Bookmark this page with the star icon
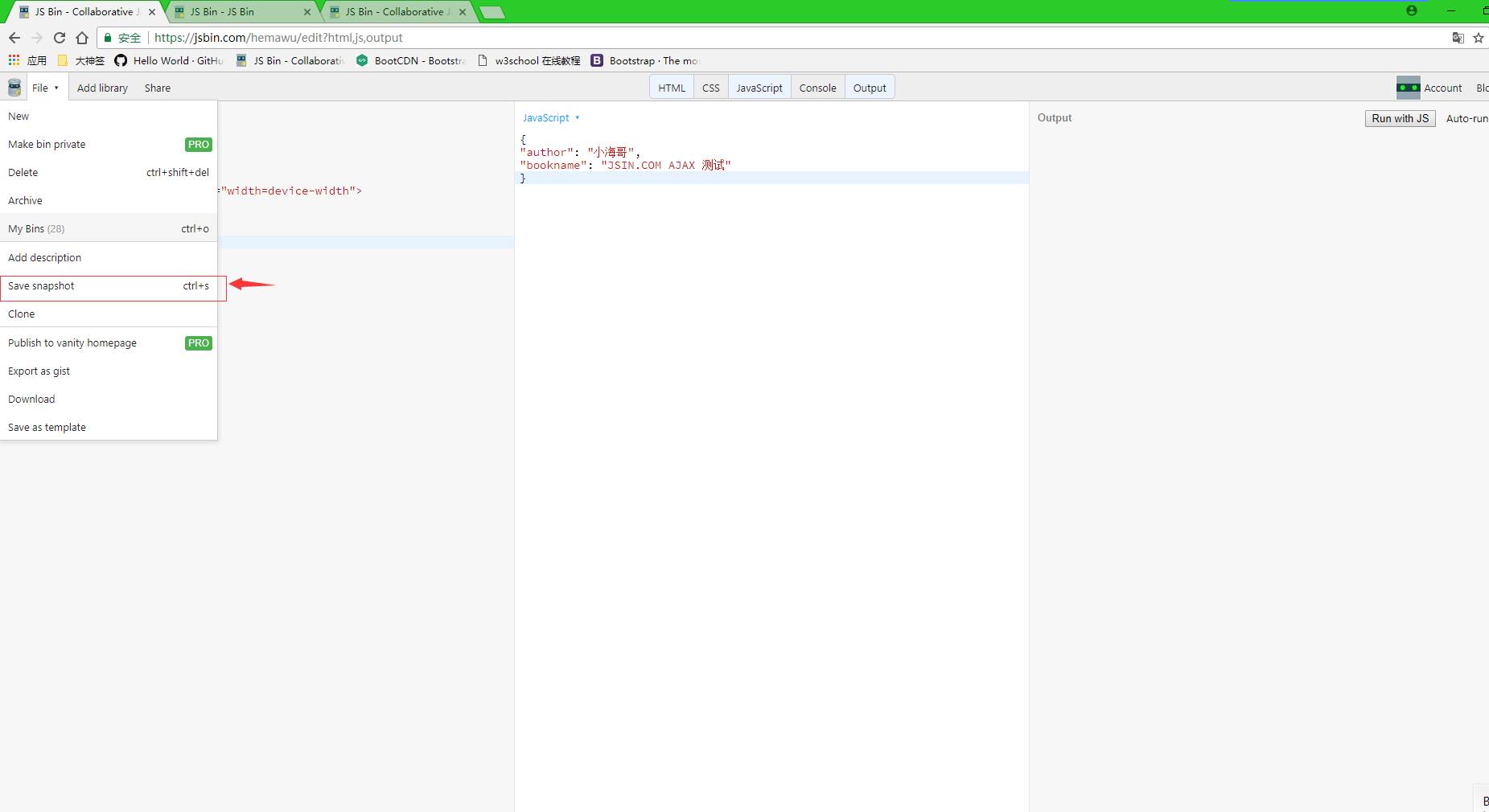 point(1479,38)
